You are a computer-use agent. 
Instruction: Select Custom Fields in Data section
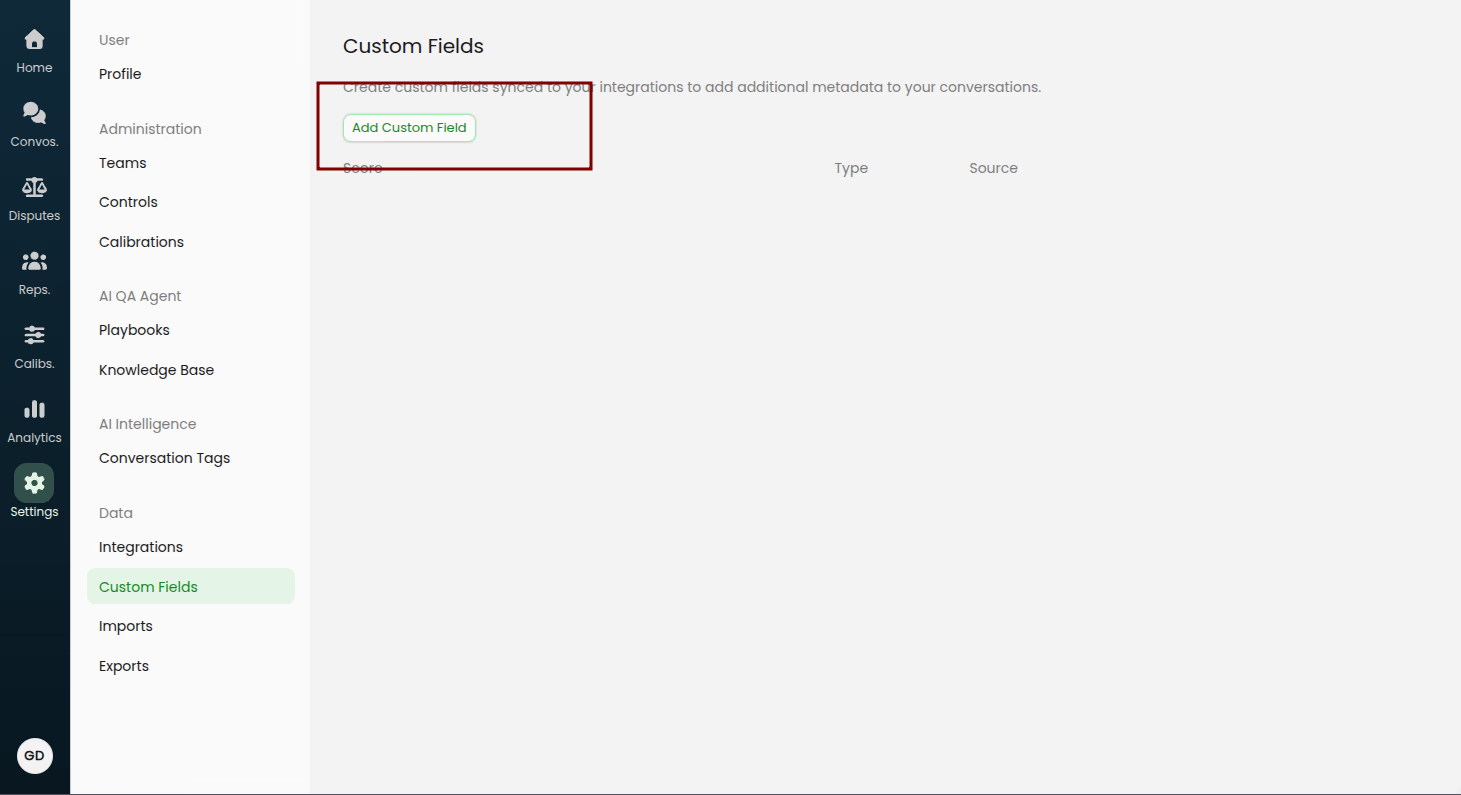(x=148, y=587)
